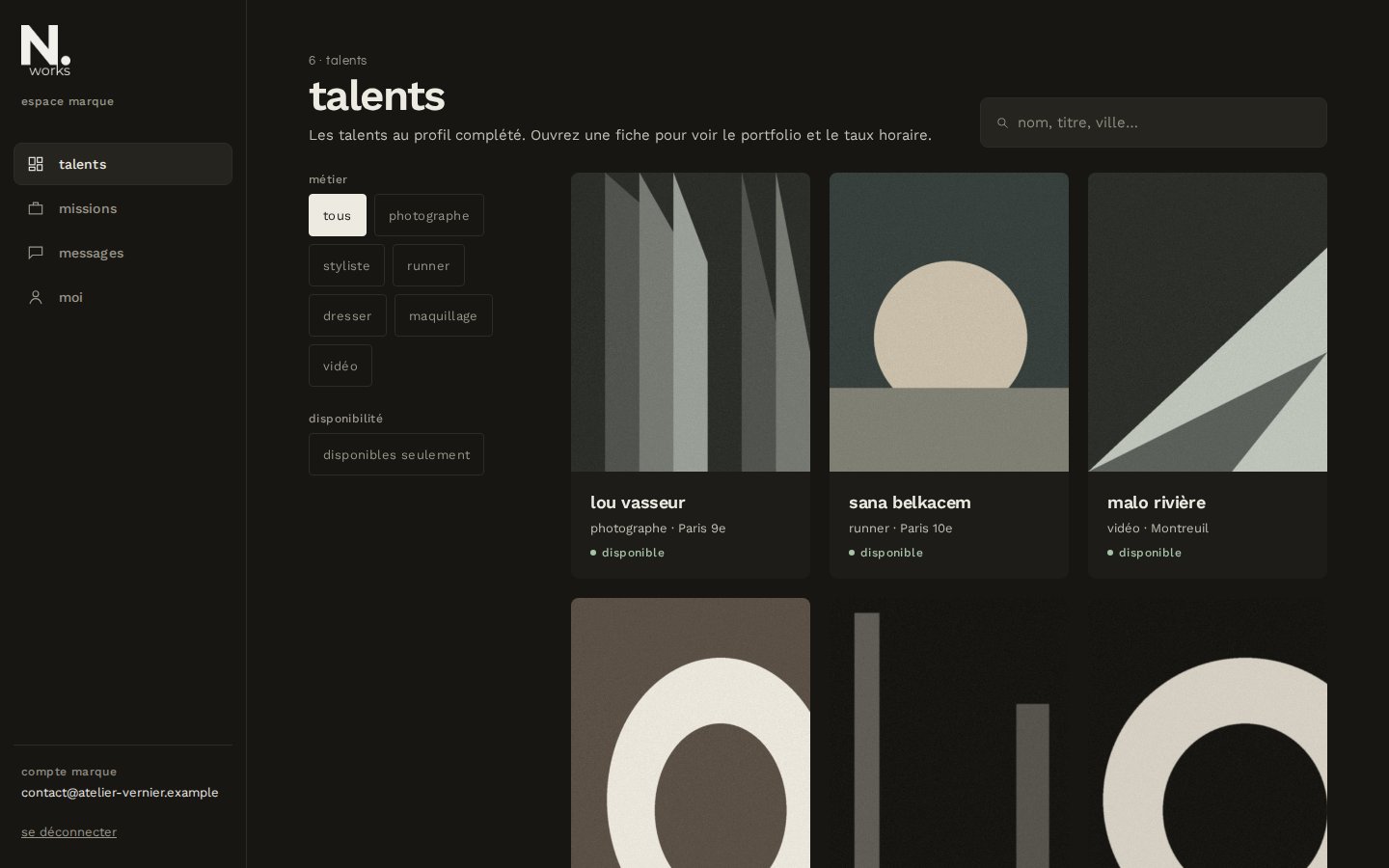Click the malo rivière name
The height and width of the screenshot is (868, 1389).
(1157, 502)
